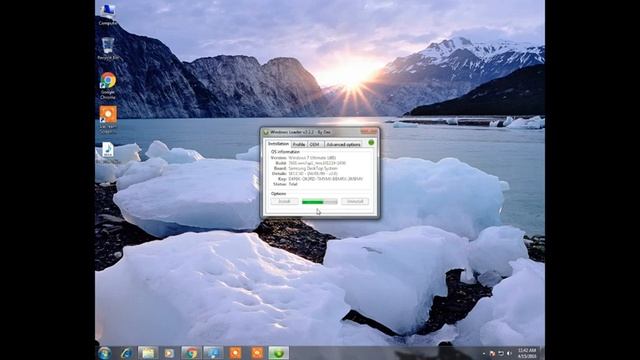The height and width of the screenshot is (360, 640).
Task: Open Windows Media Player from the taskbar
Action: [169, 353]
